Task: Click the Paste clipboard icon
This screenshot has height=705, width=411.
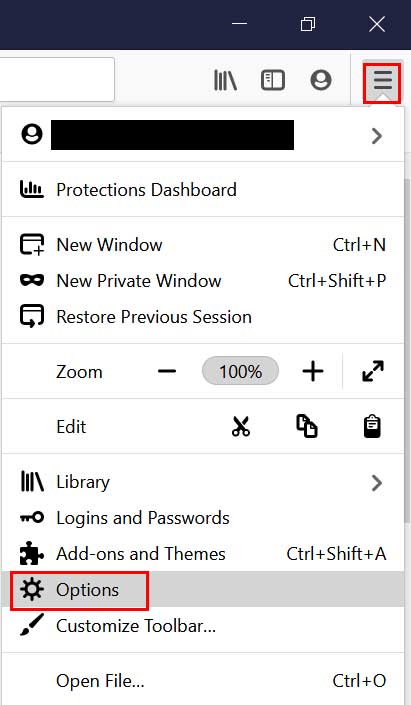Action: coord(372,426)
